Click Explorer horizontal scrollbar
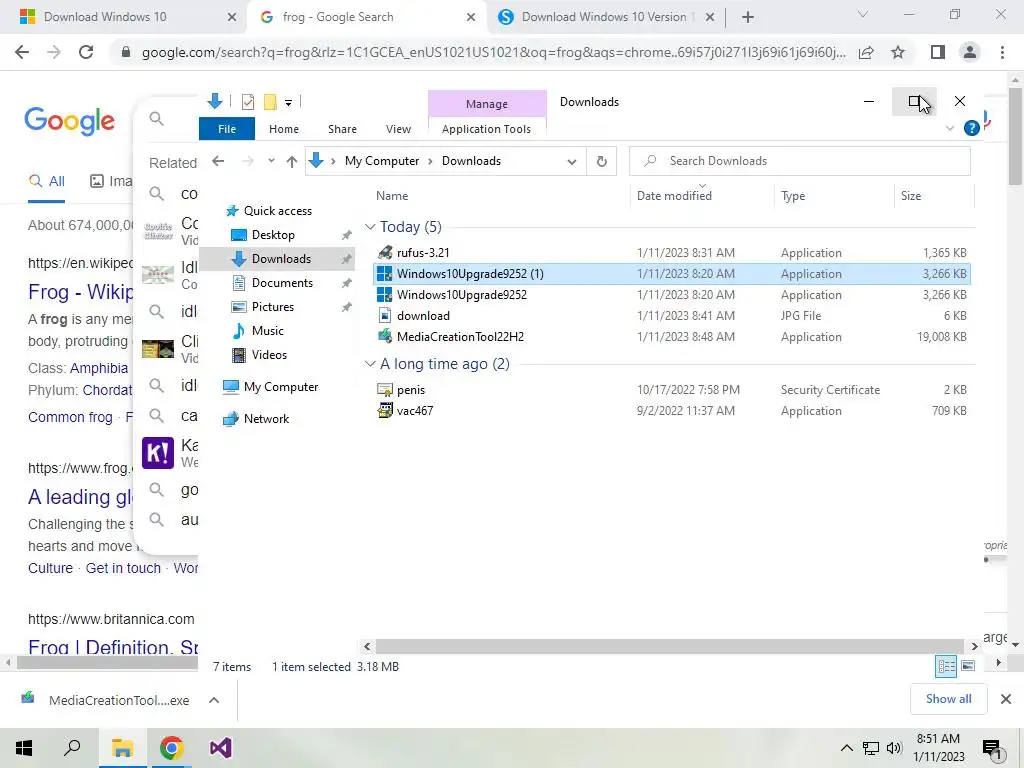The width and height of the screenshot is (1024, 768). point(669,646)
